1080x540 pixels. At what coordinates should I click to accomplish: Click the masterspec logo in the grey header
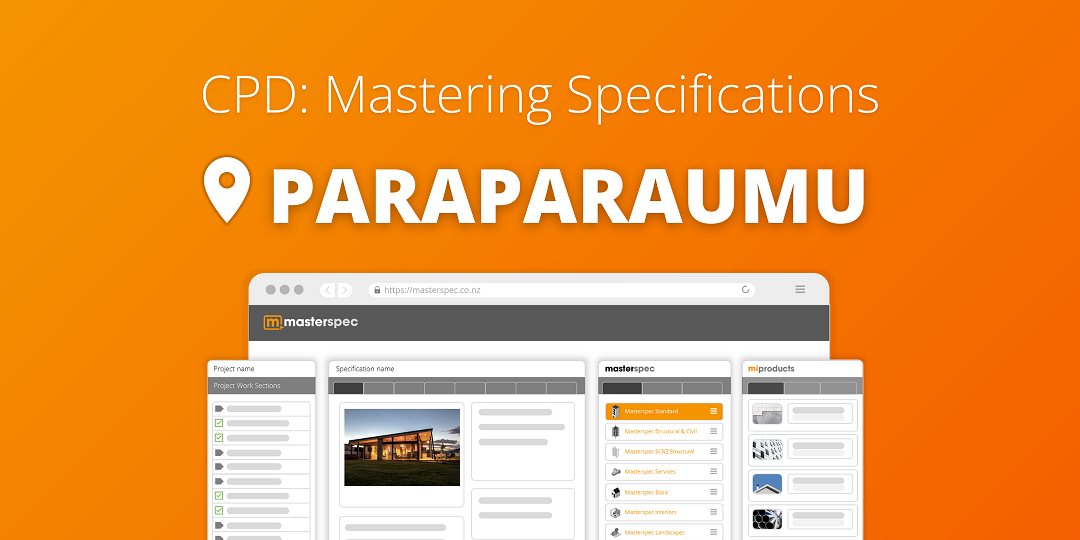pos(311,322)
